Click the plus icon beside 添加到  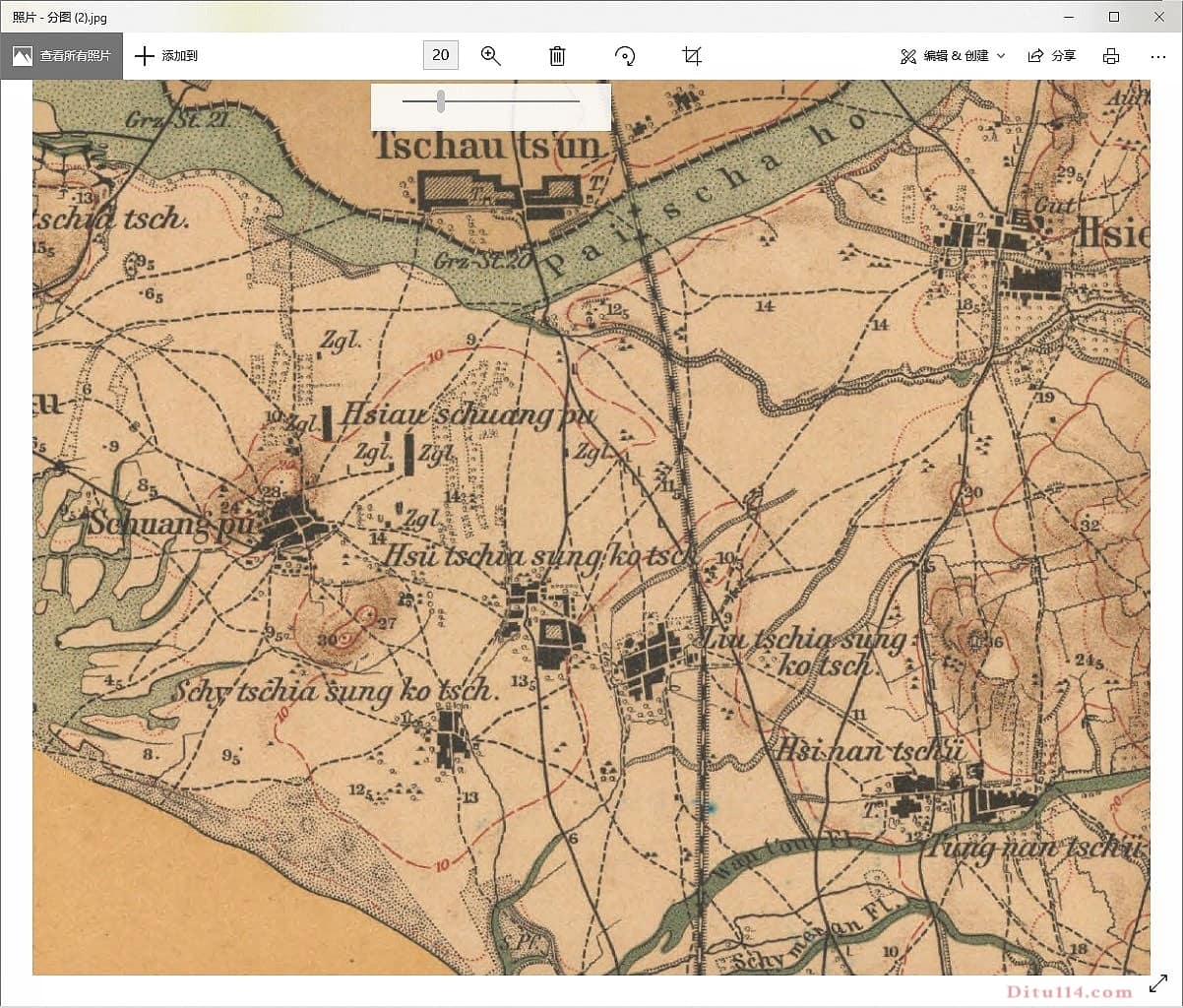pyautogui.click(x=145, y=56)
